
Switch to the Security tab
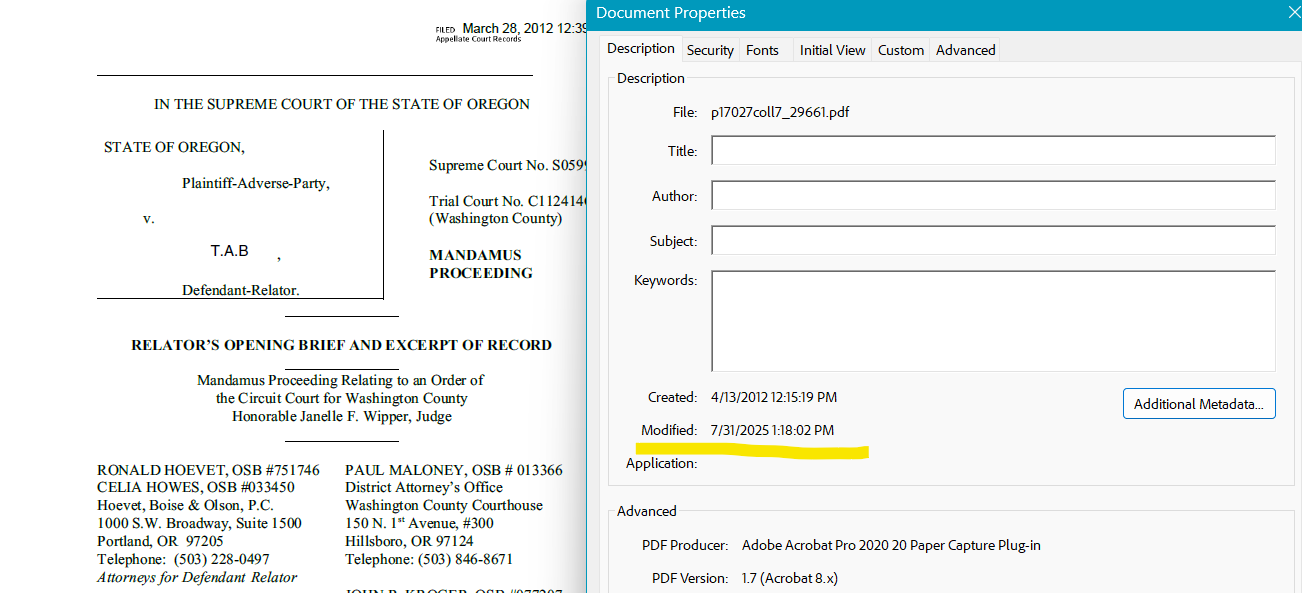(x=710, y=49)
